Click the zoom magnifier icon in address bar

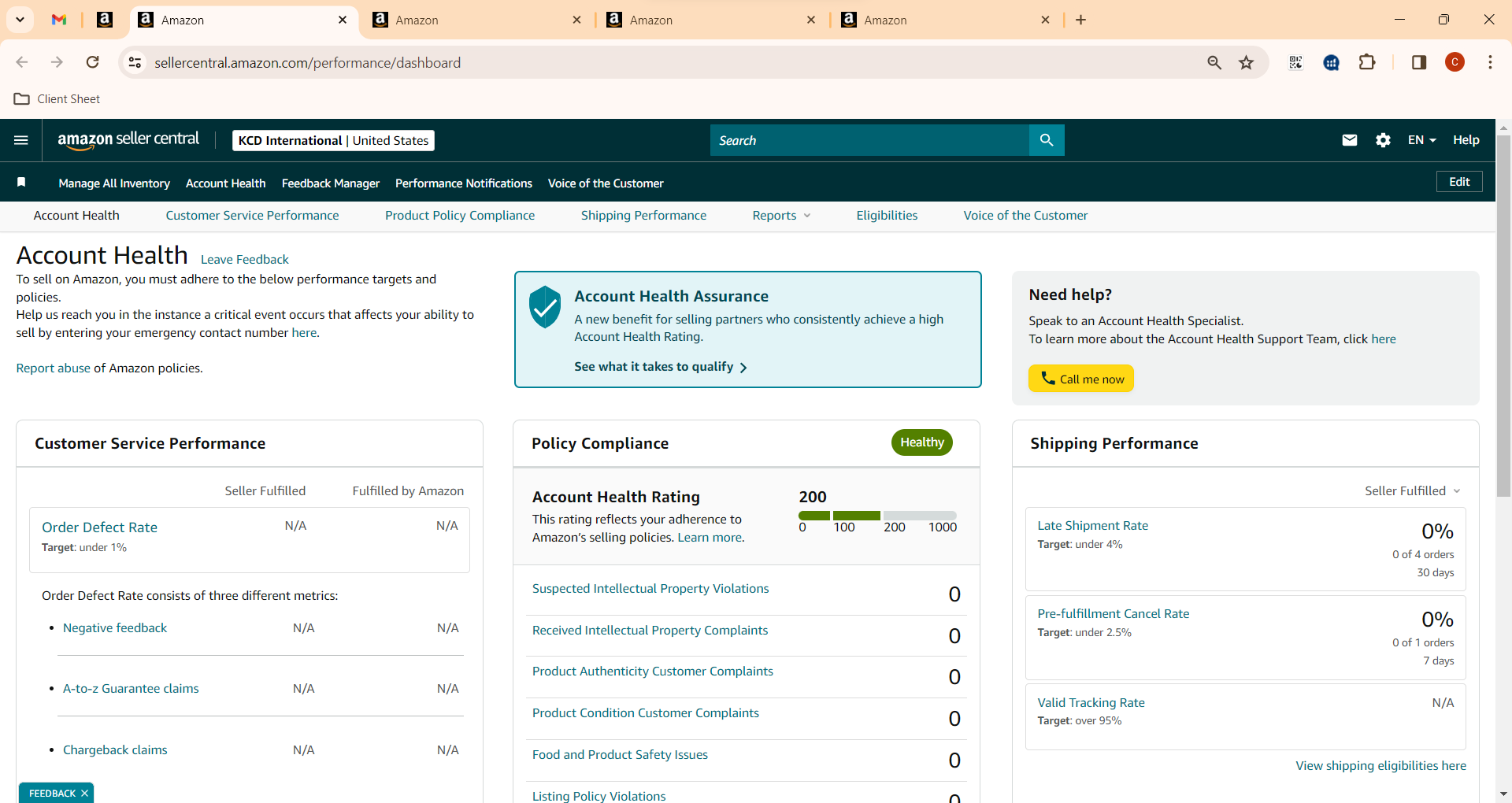(x=1214, y=62)
